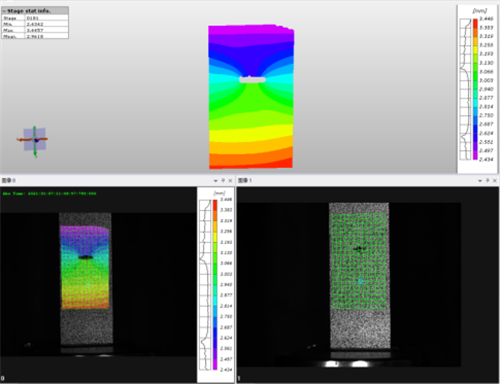
Task: Close the image 1 panel
Action: pyautogui.click(x=495, y=181)
